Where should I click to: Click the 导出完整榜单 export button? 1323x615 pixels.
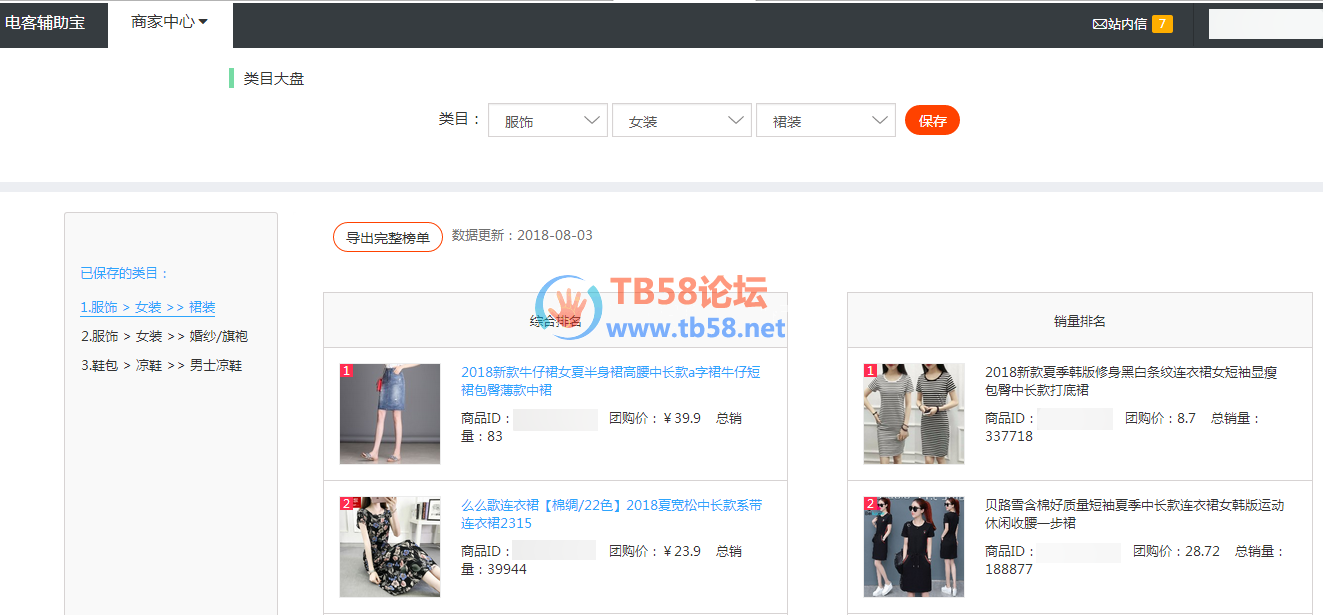pyautogui.click(x=387, y=237)
